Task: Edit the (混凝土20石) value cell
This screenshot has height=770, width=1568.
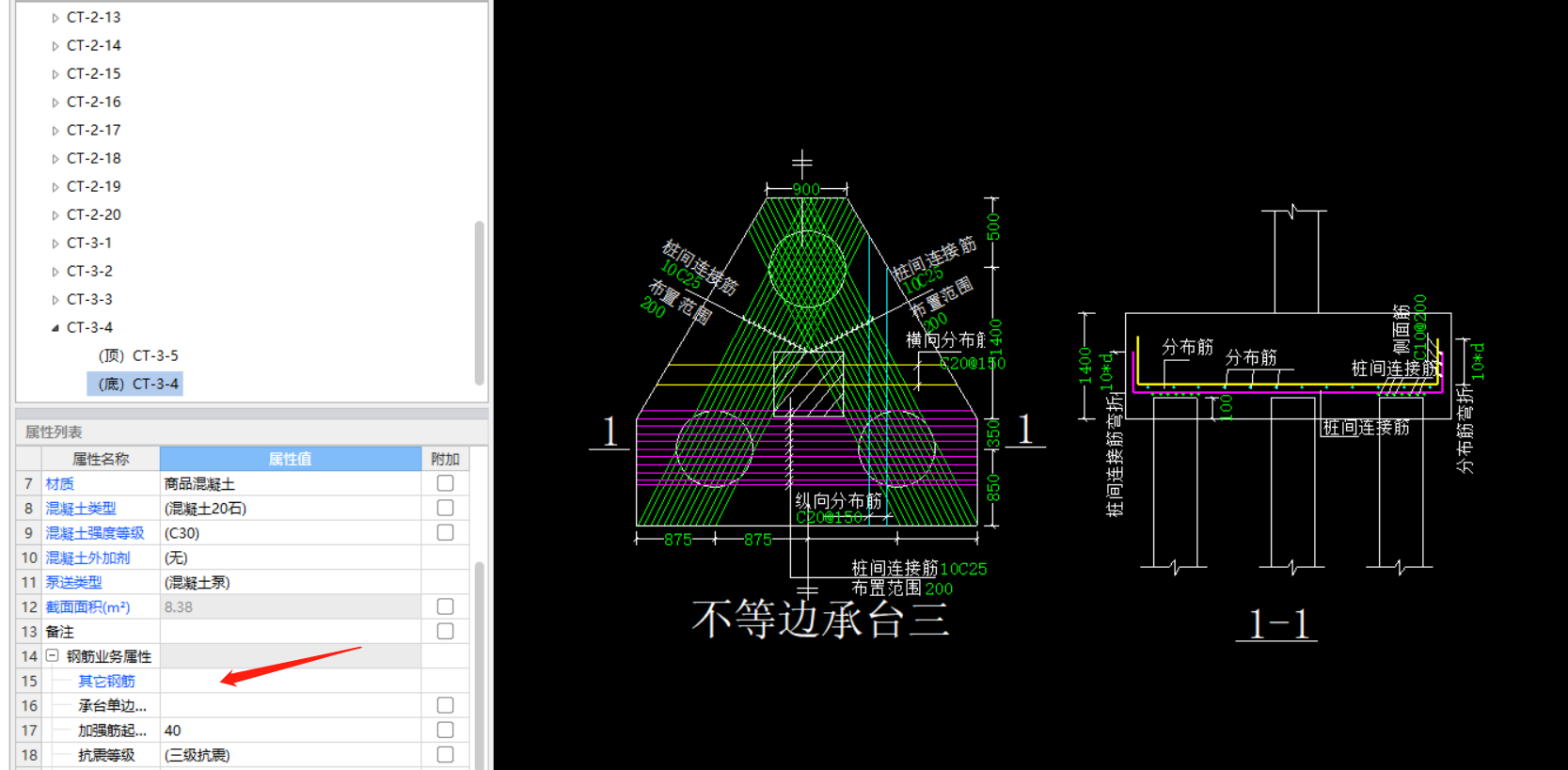Action: click(x=291, y=508)
